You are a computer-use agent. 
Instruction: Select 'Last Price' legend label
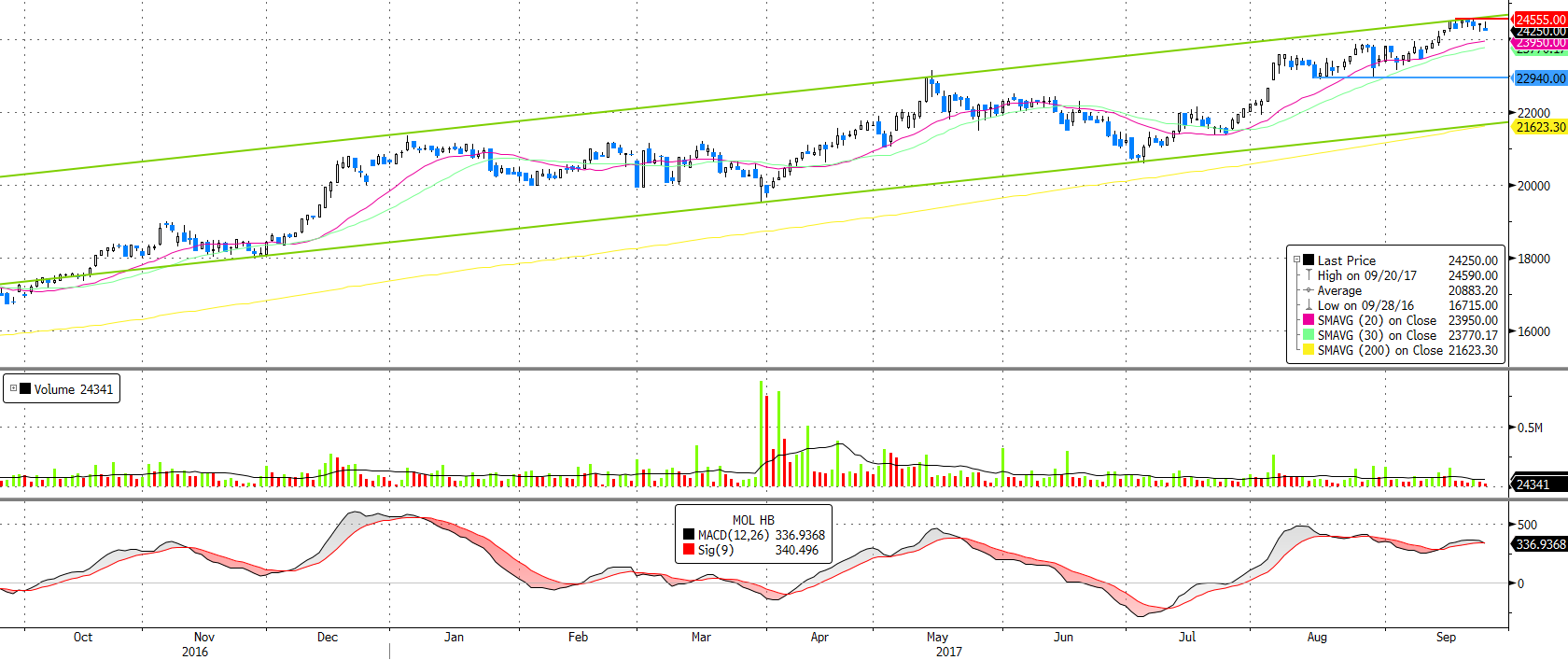click(x=1347, y=260)
